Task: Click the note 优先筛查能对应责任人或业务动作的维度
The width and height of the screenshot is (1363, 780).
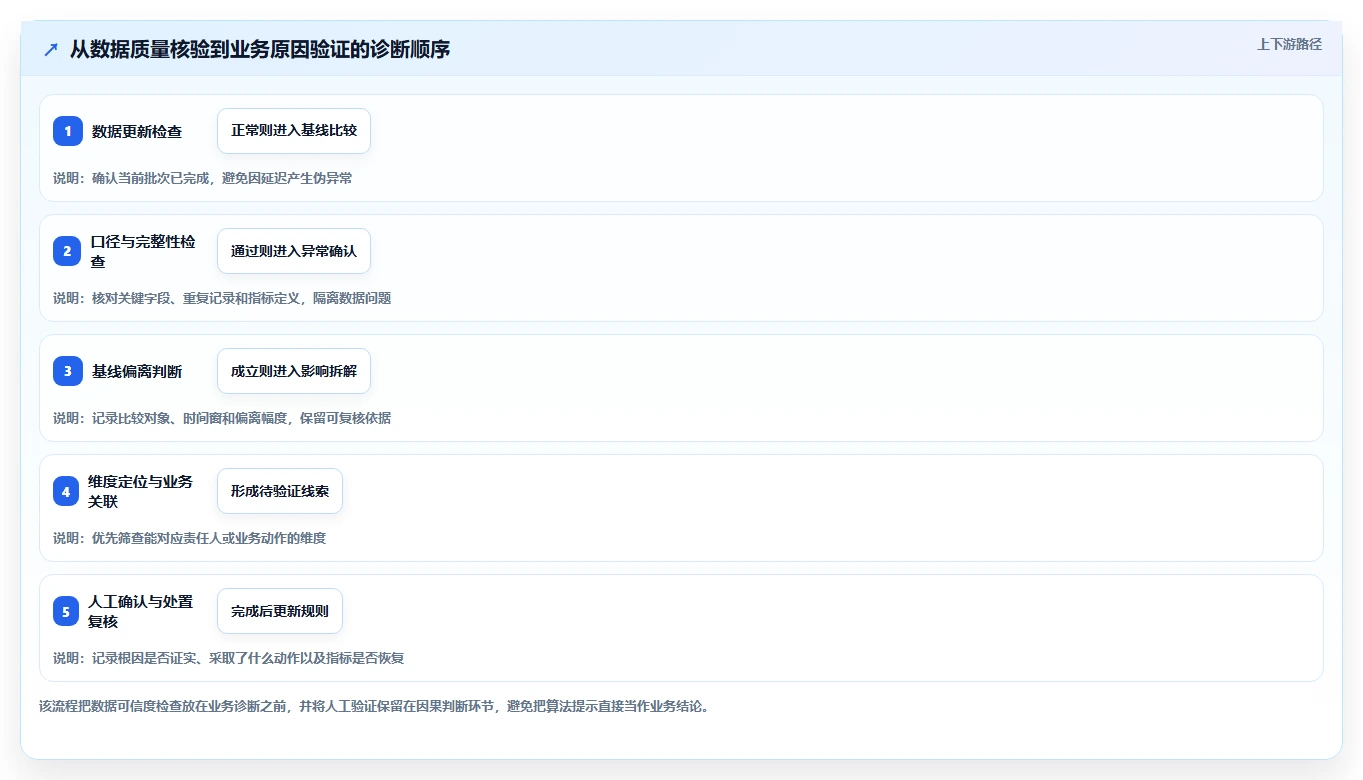Action: 209,538
